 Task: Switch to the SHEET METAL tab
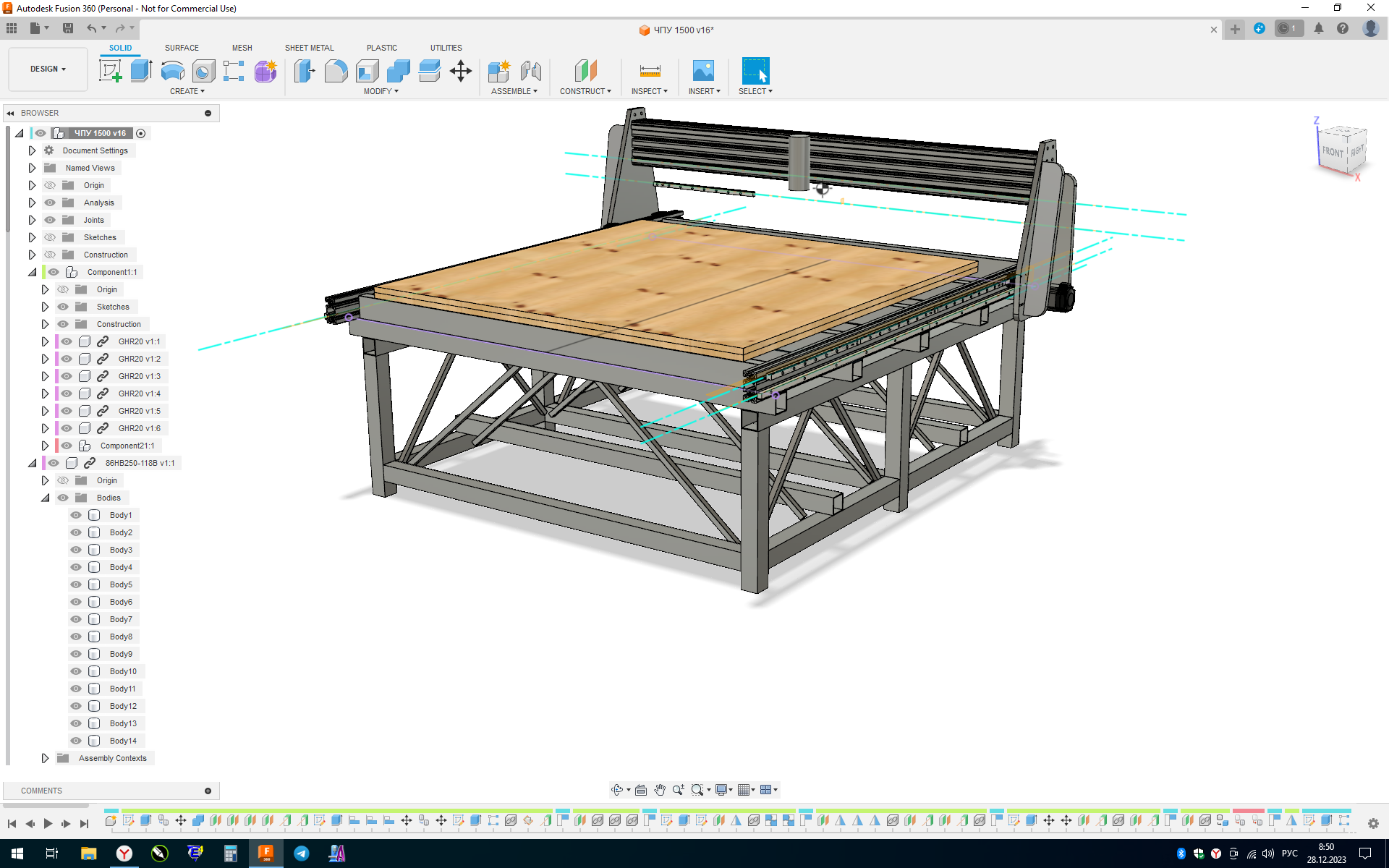click(x=309, y=48)
